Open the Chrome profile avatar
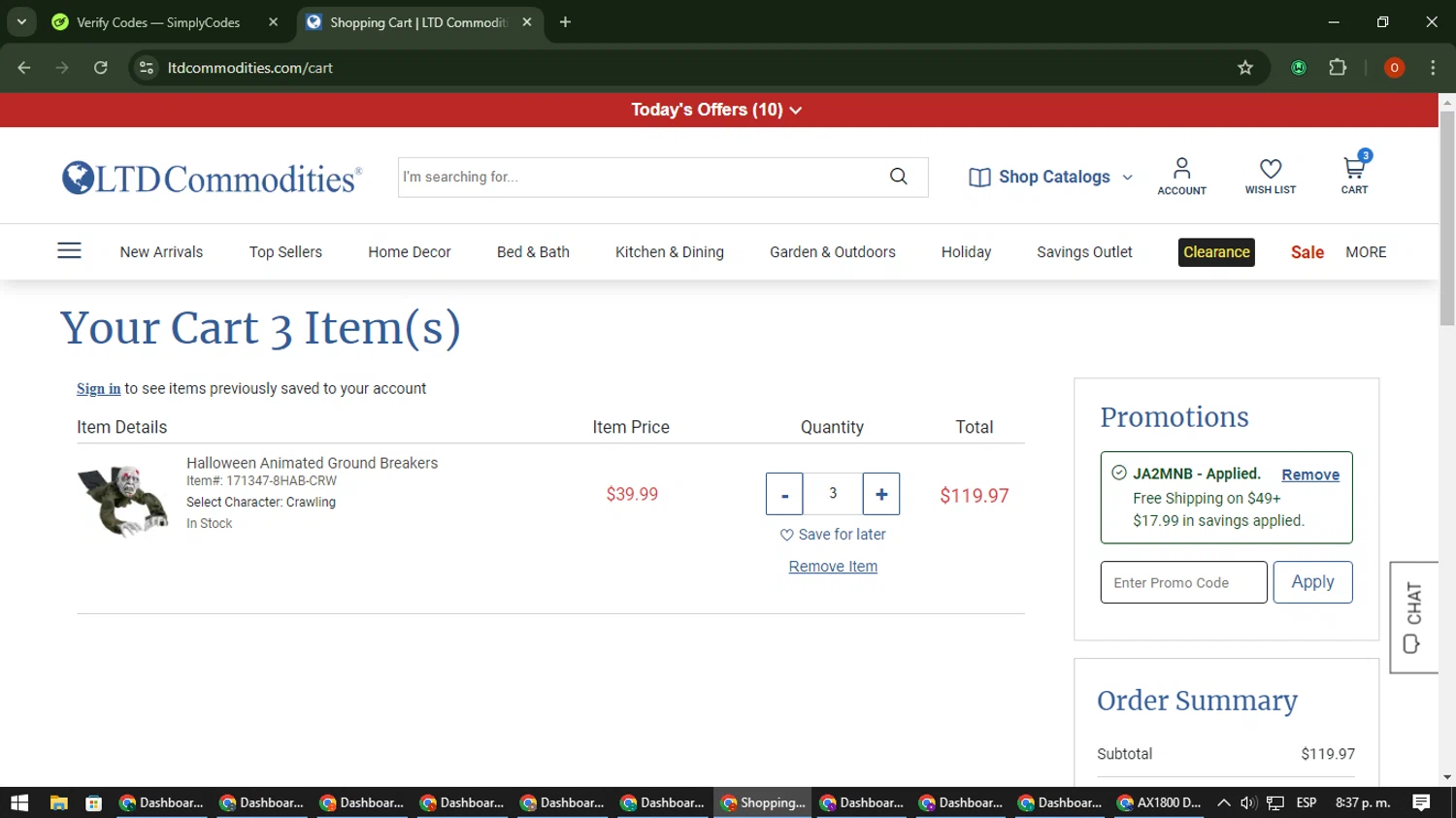Screen dimensions: 1456x818 pos(1394,68)
